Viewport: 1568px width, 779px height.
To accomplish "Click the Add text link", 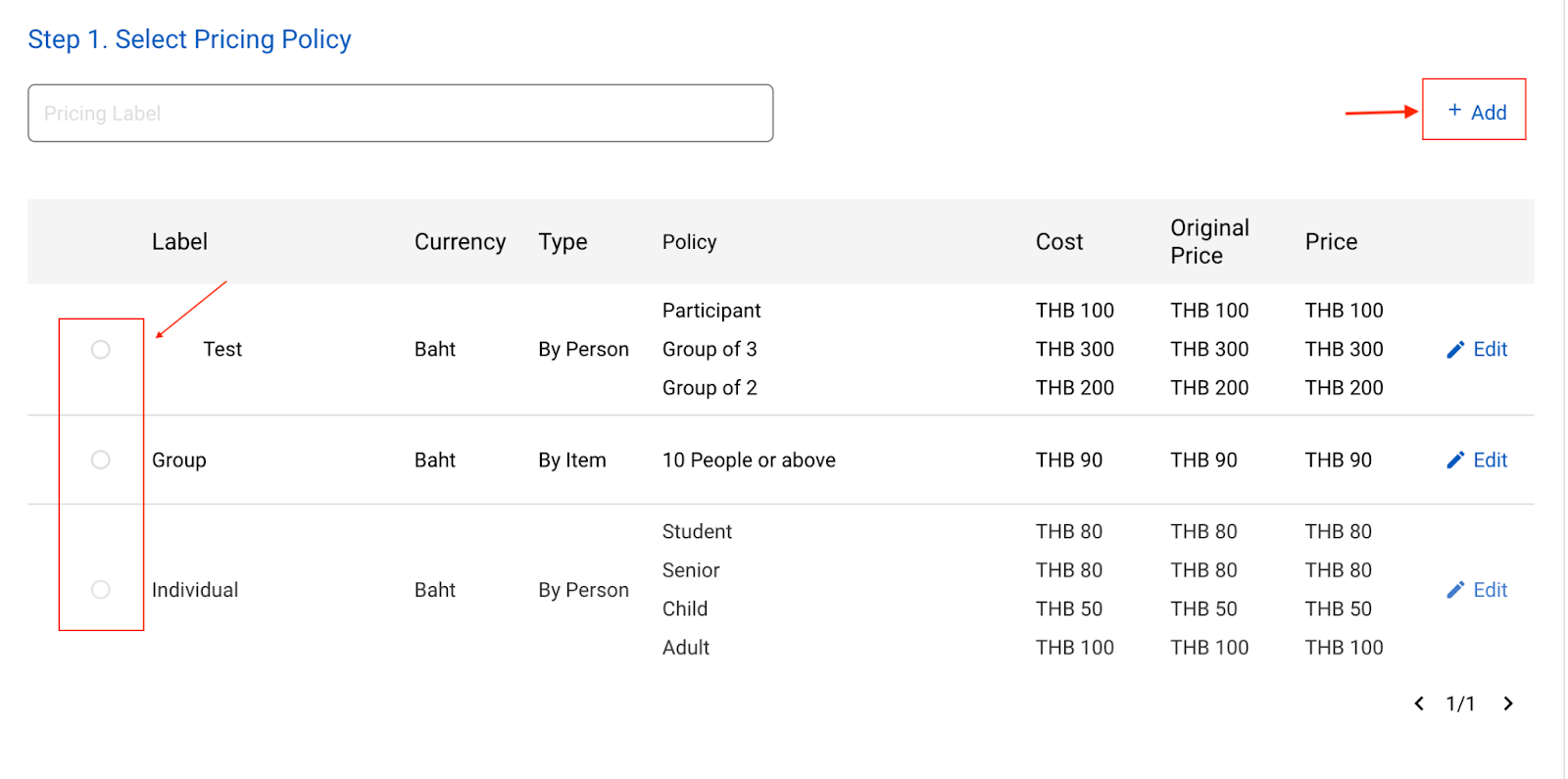I will 1489,113.
